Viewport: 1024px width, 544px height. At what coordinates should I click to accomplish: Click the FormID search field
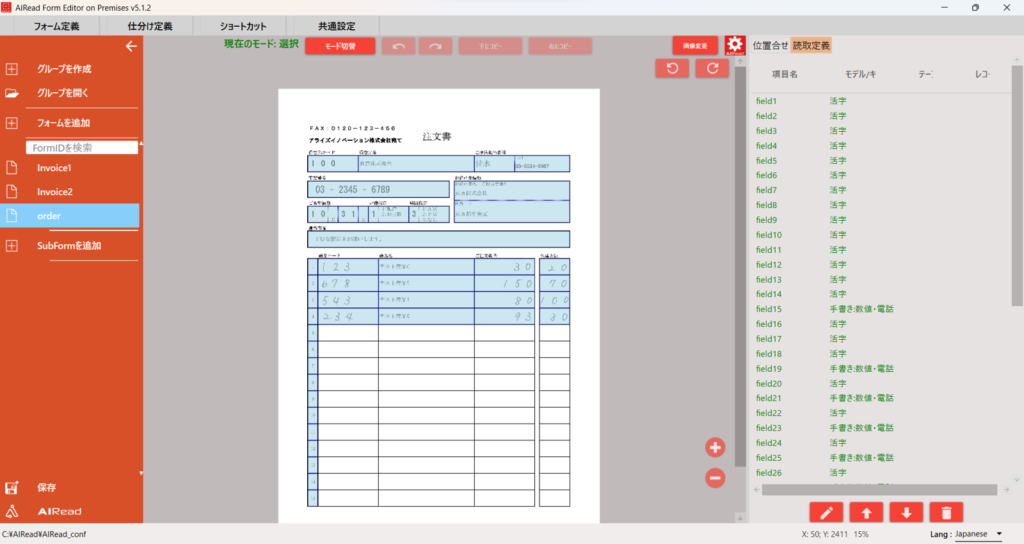80,147
